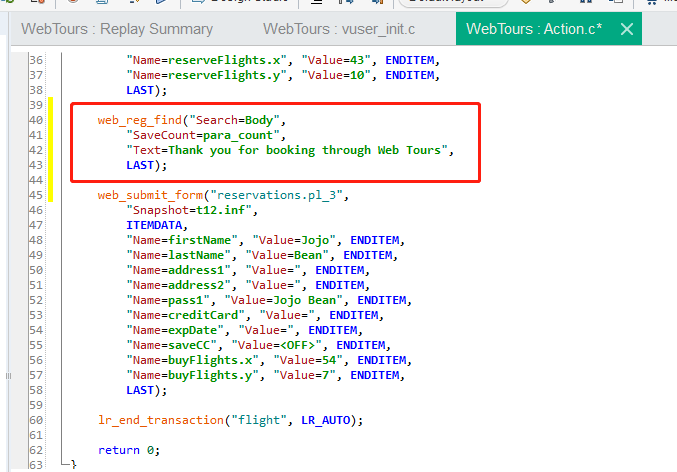677x472 pixels.
Task: Click the LAST); on line 38
Action: 146,90
